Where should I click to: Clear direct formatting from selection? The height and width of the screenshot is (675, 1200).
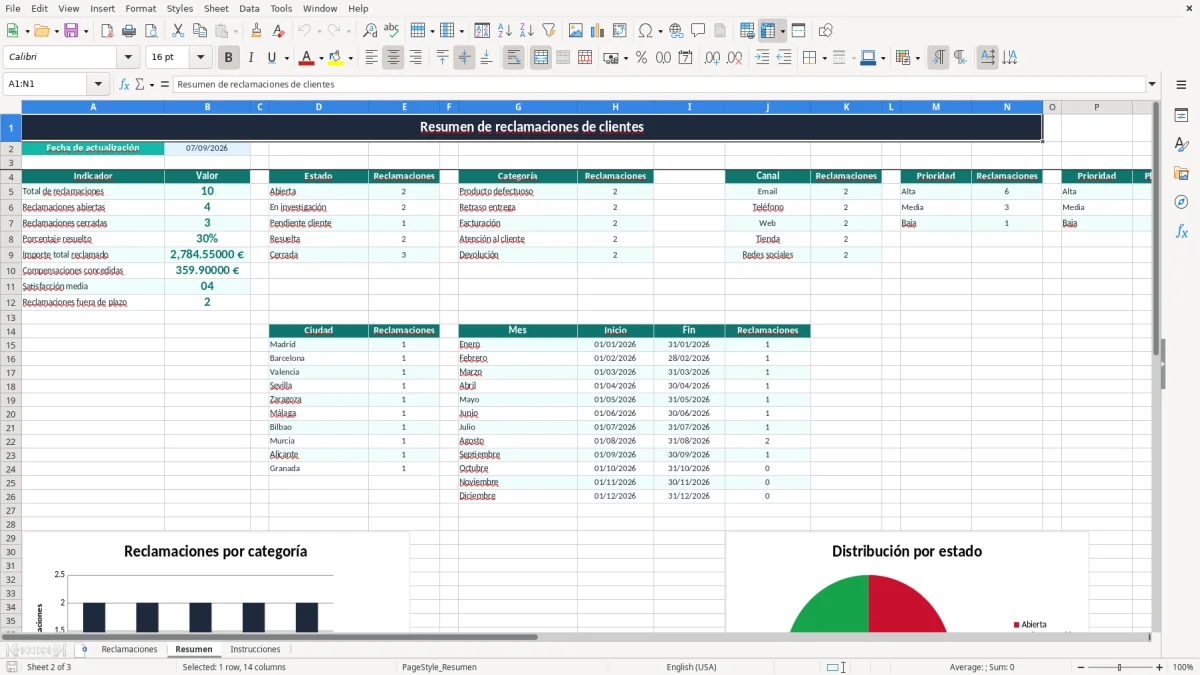[278, 31]
